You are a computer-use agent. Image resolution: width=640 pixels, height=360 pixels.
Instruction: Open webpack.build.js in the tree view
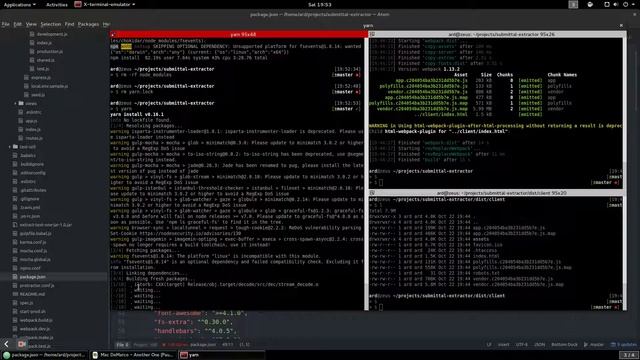pos(36,320)
